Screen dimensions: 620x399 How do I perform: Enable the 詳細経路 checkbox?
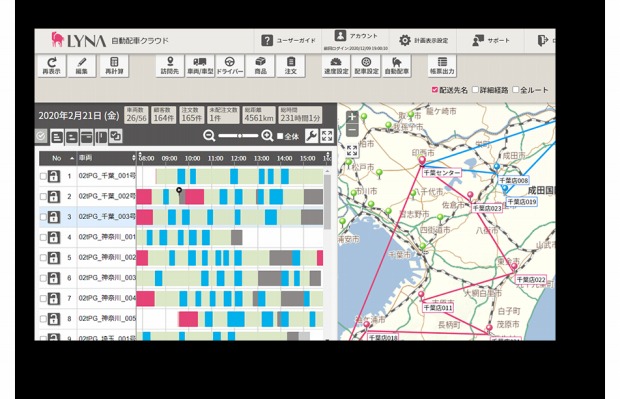click(x=476, y=90)
